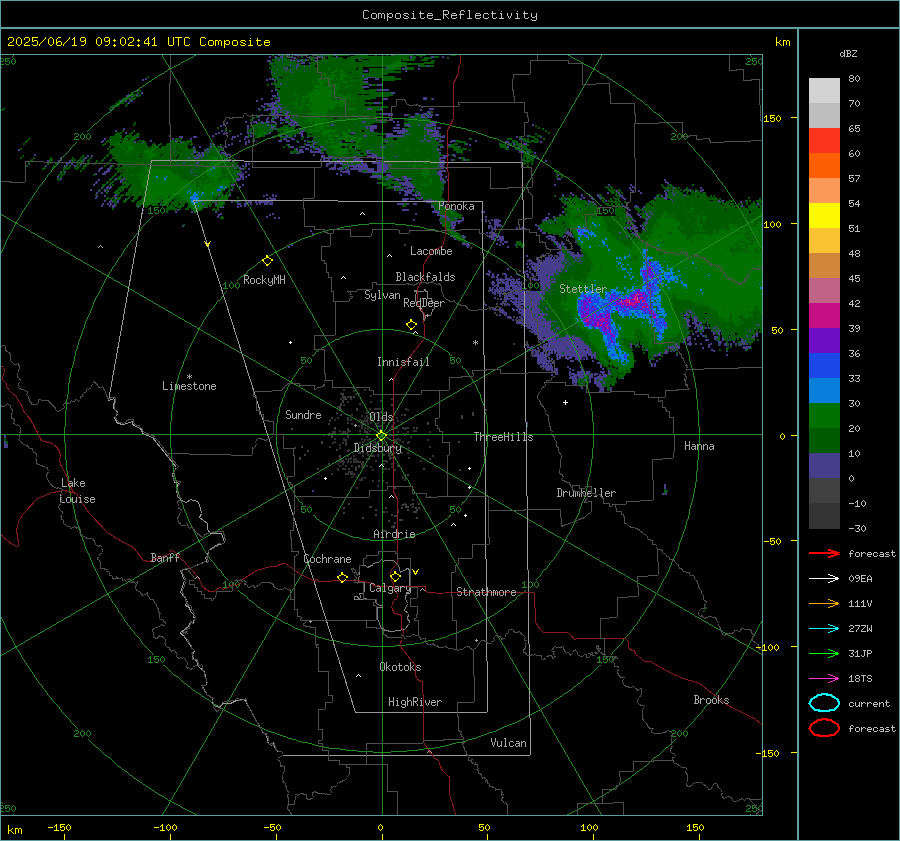This screenshot has width=900, height=841.
Task: Click the Cochrane town label
Action: click(327, 559)
